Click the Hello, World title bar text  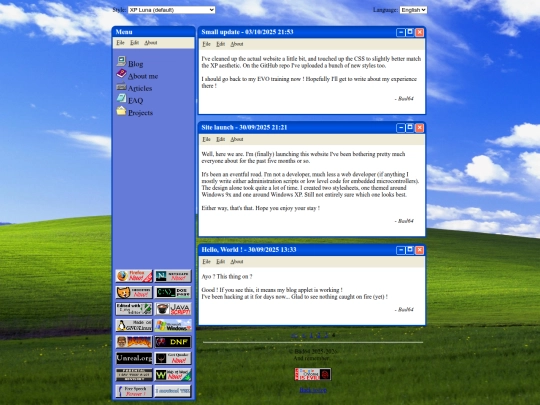point(249,250)
